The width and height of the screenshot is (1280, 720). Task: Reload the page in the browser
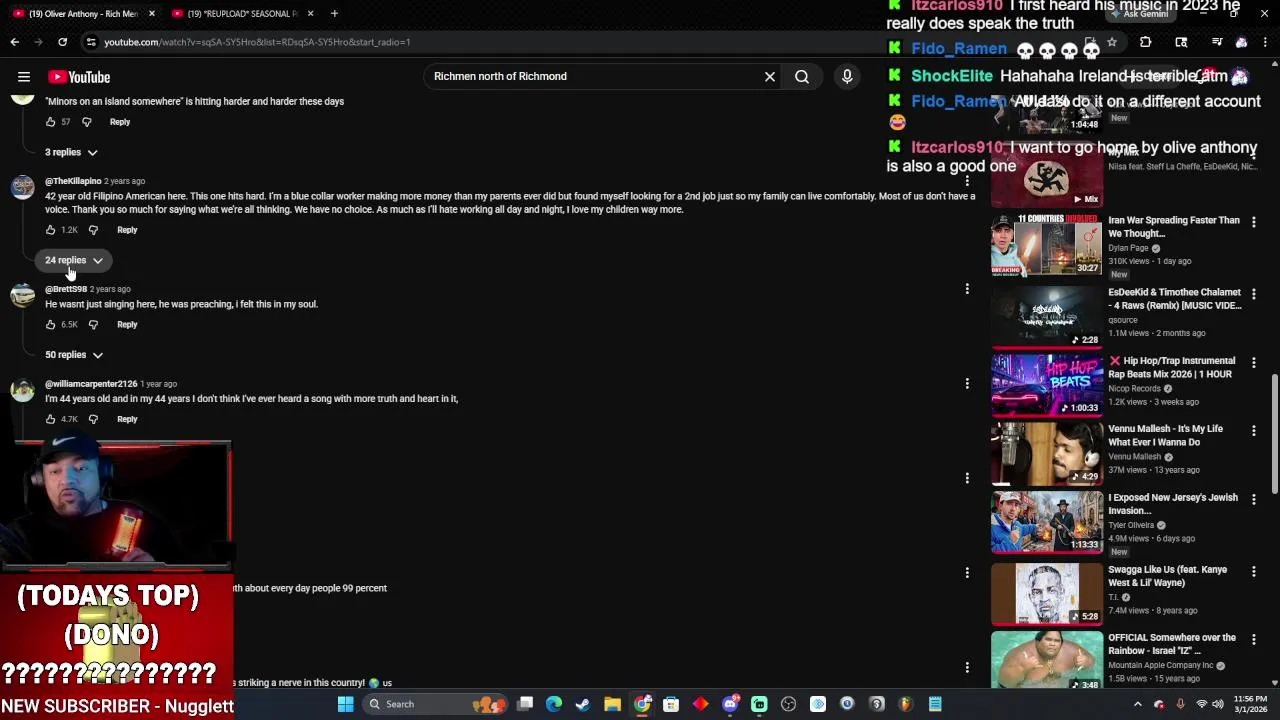coord(62,42)
